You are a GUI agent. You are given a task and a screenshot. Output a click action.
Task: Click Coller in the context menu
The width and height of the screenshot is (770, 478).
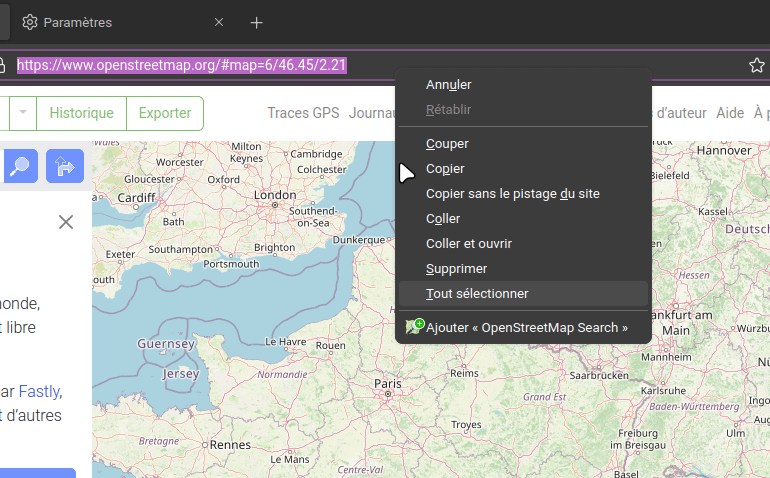click(x=443, y=219)
